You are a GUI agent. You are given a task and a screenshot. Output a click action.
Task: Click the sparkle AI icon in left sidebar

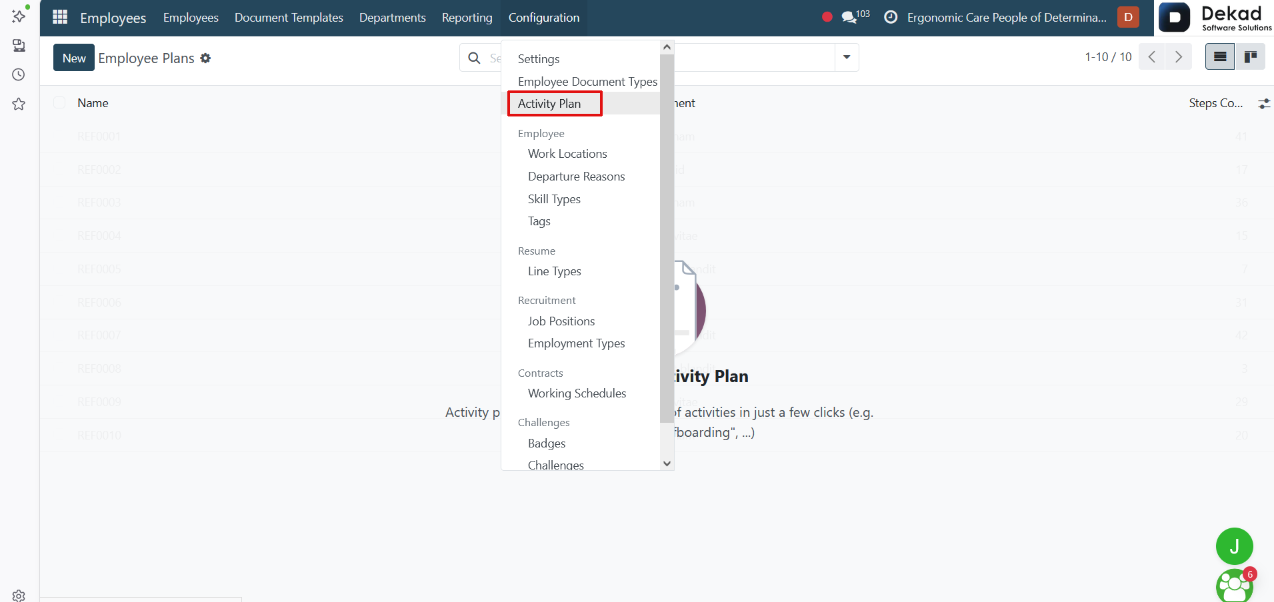[18, 15]
